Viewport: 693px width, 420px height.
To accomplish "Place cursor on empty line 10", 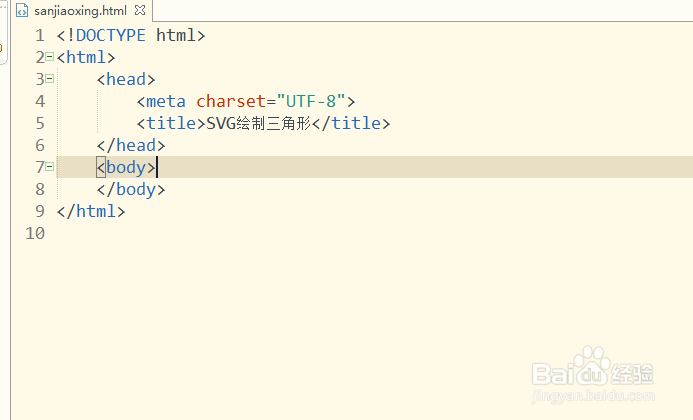I will pyautogui.click(x=354, y=233).
